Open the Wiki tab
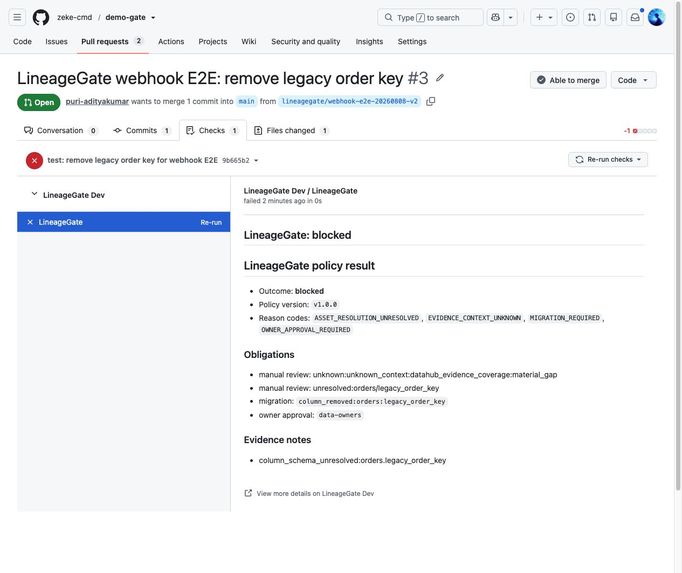 [x=248, y=41]
